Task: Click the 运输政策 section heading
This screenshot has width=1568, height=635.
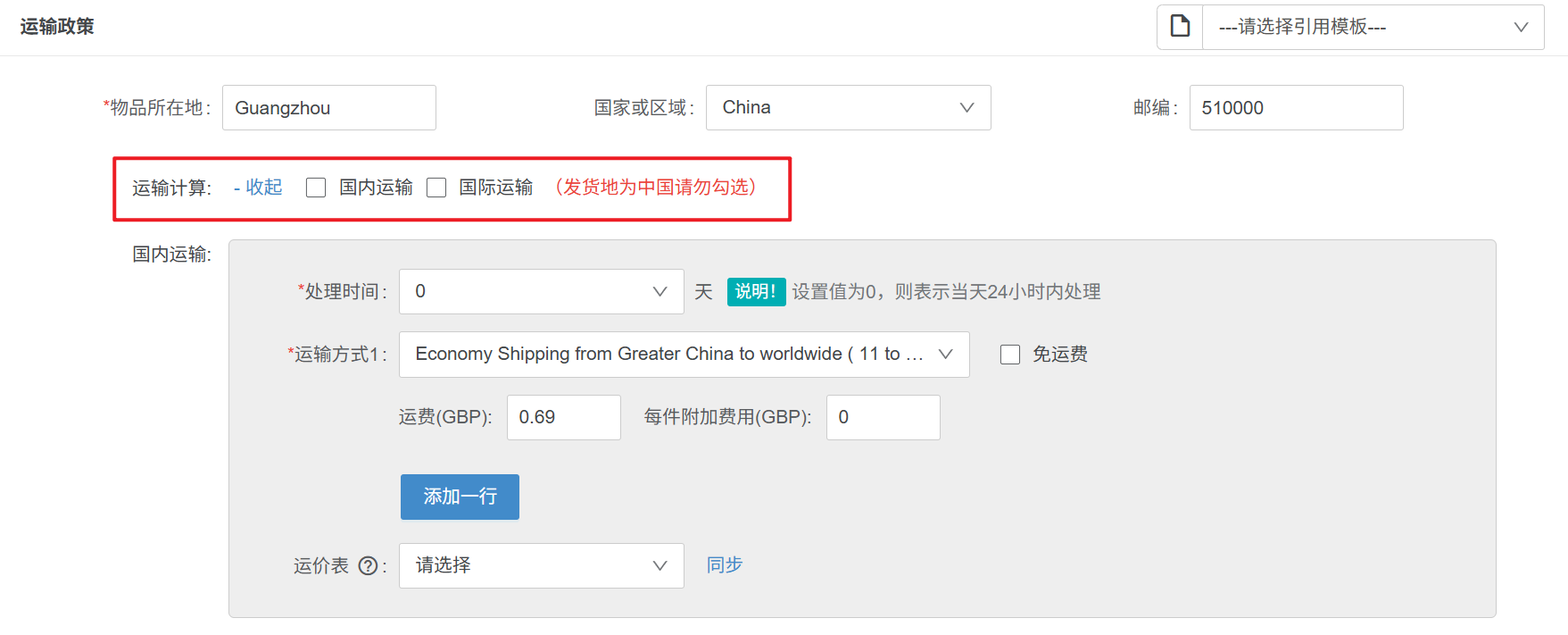Action: [x=57, y=27]
